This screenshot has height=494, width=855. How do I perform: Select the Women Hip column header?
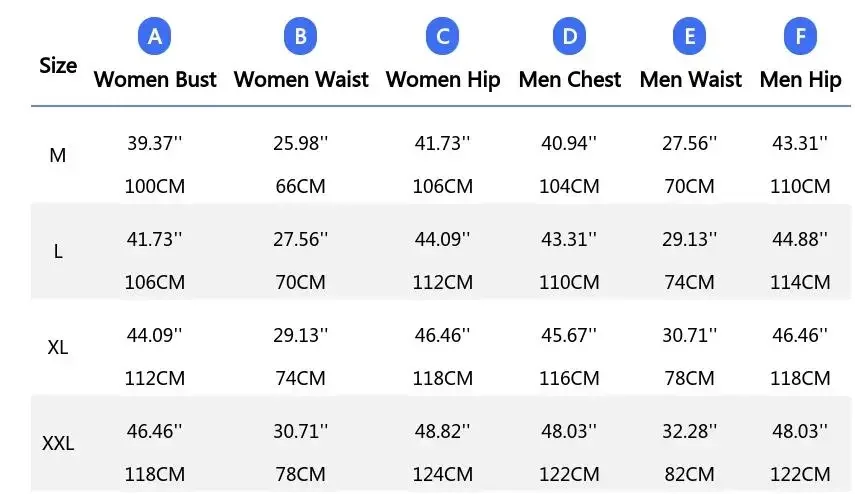click(442, 80)
